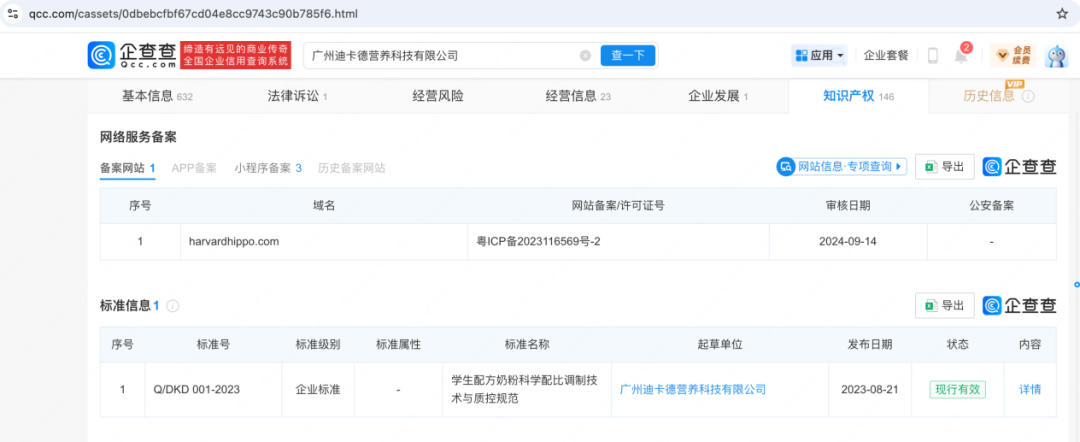The height and width of the screenshot is (442, 1080).
Task: Select the 小程序备案 sub-tab
Action: pyautogui.click(x=268, y=168)
